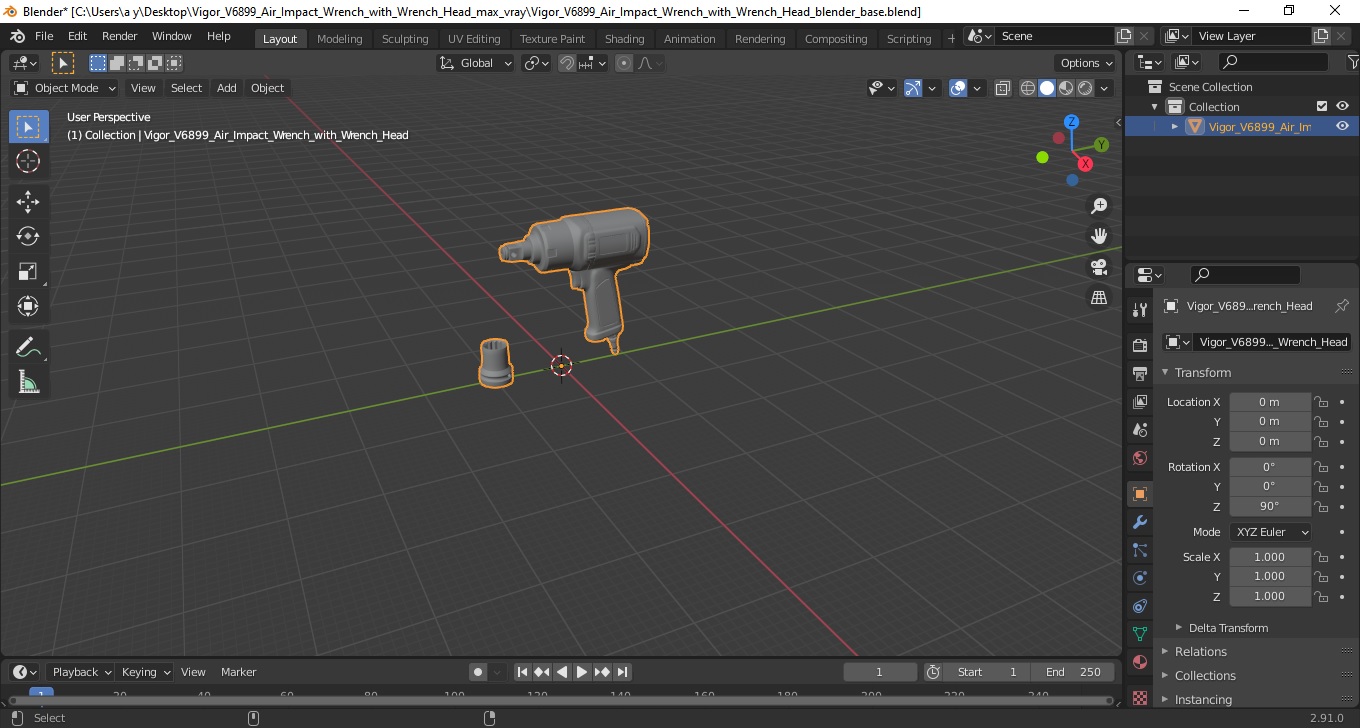Jump to the timeline end frame button
Screen dimensions: 1360x728
[622, 672]
